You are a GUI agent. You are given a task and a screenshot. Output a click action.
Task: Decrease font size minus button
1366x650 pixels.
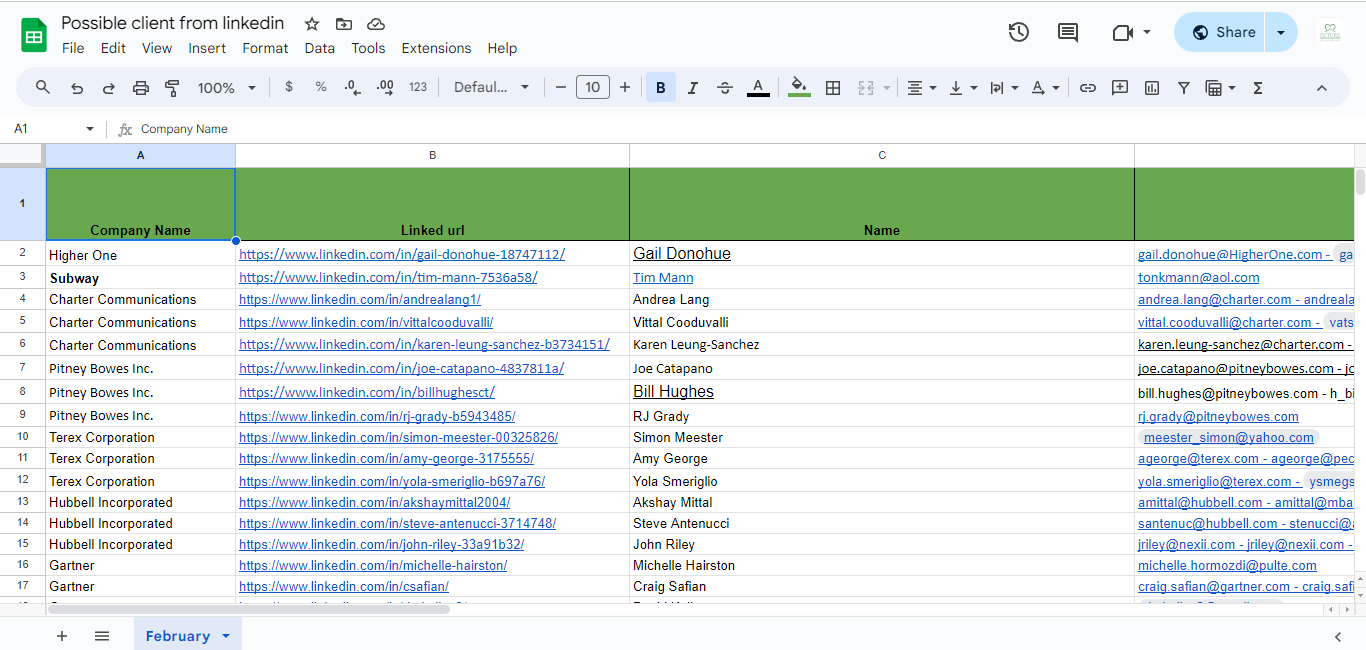561,87
